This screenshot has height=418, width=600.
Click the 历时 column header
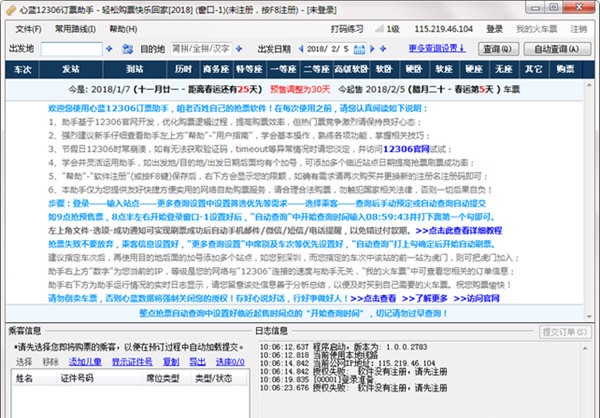click(x=183, y=69)
